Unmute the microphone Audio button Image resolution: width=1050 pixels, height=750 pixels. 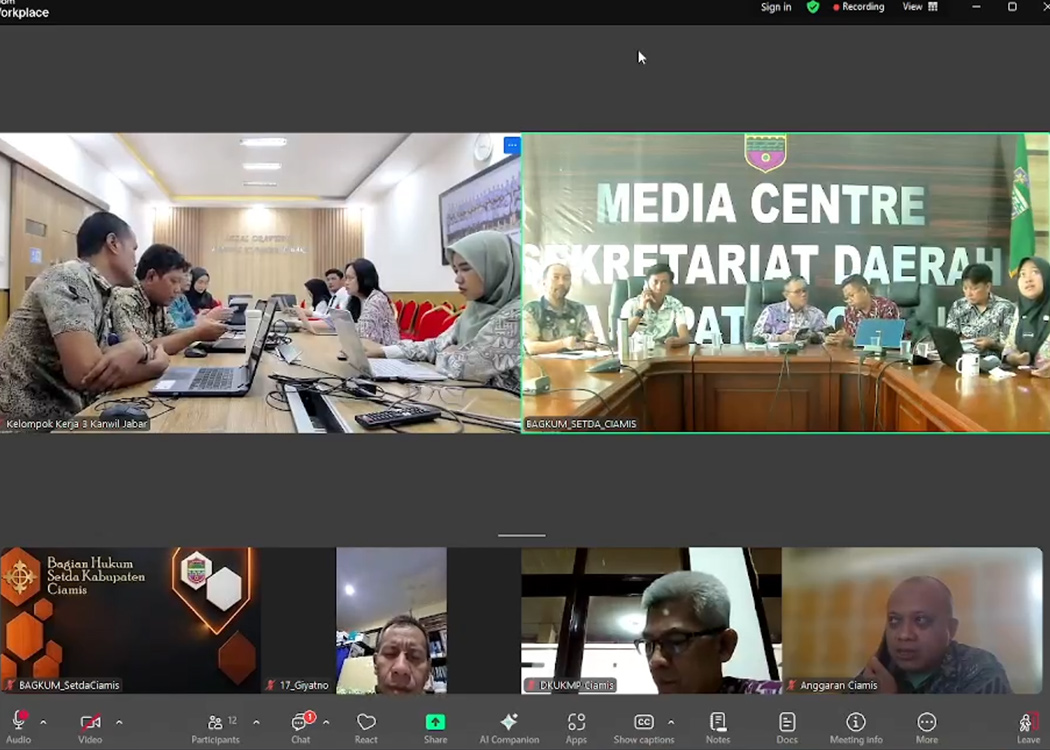tap(18, 727)
